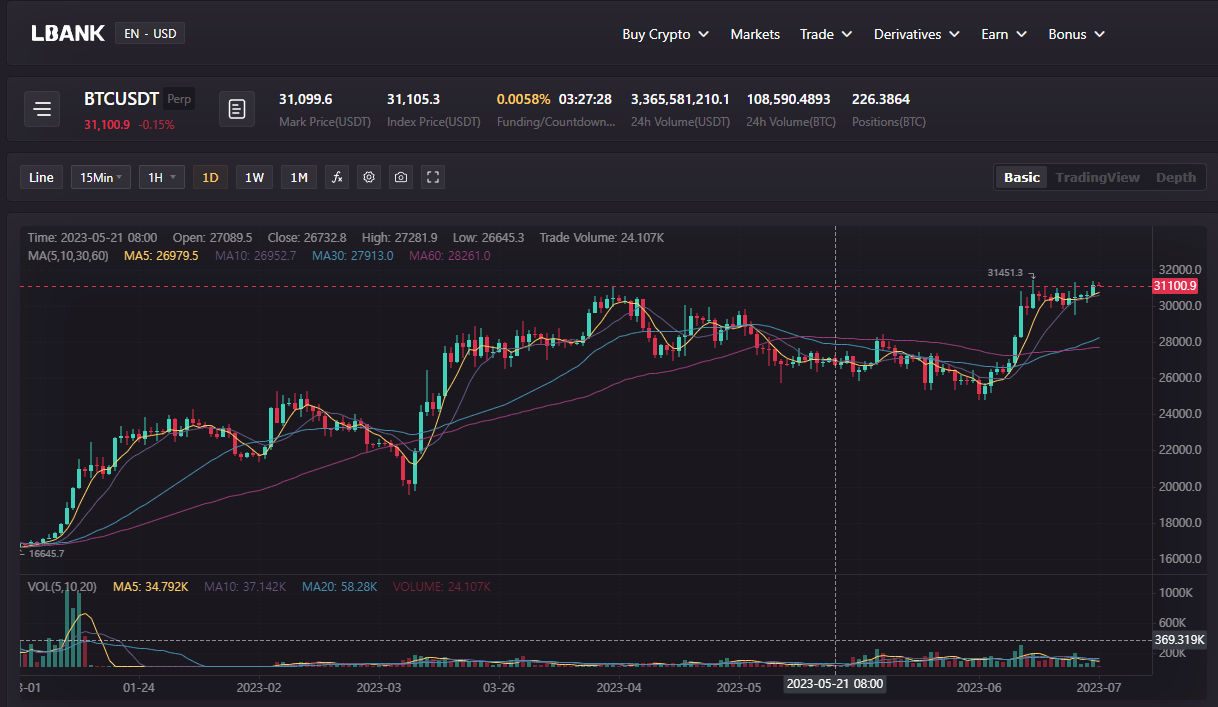Open the Derivatives menu
Image resolution: width=1218 pixels, height=707 pixels.
point(916,34)
